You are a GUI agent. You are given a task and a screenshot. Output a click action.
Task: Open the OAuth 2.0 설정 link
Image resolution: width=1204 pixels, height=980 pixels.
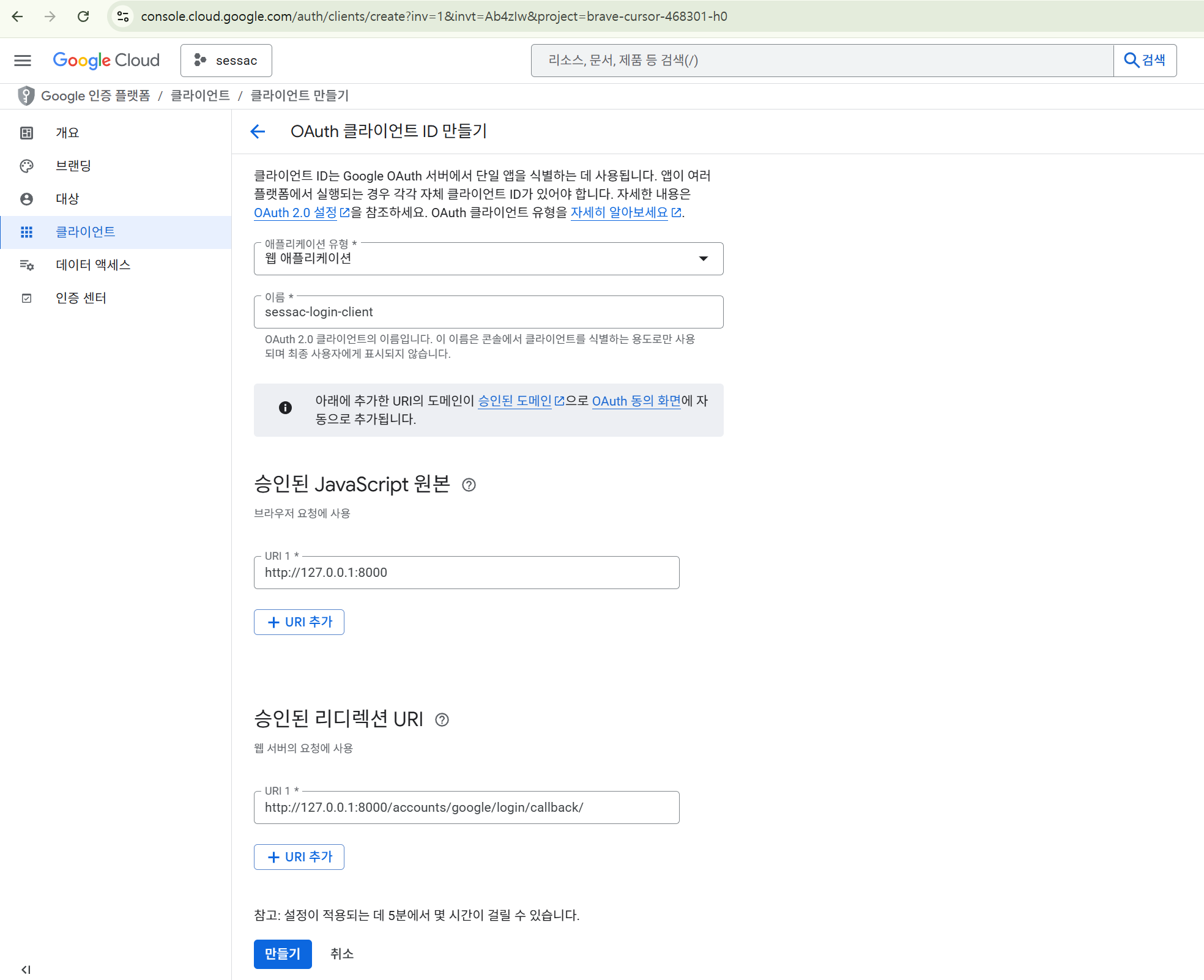(295, 212)
